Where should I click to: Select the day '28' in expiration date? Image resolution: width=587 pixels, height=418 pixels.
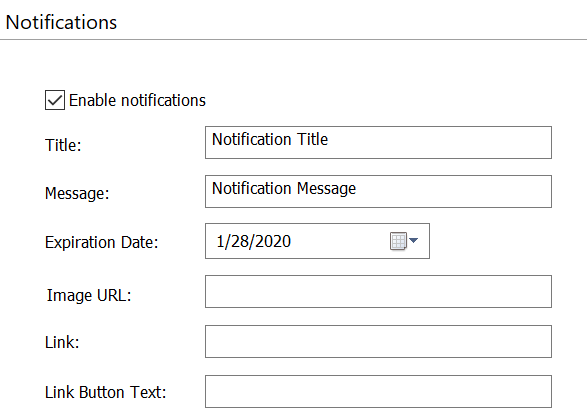pyautogui.click(x=239, y=241)
